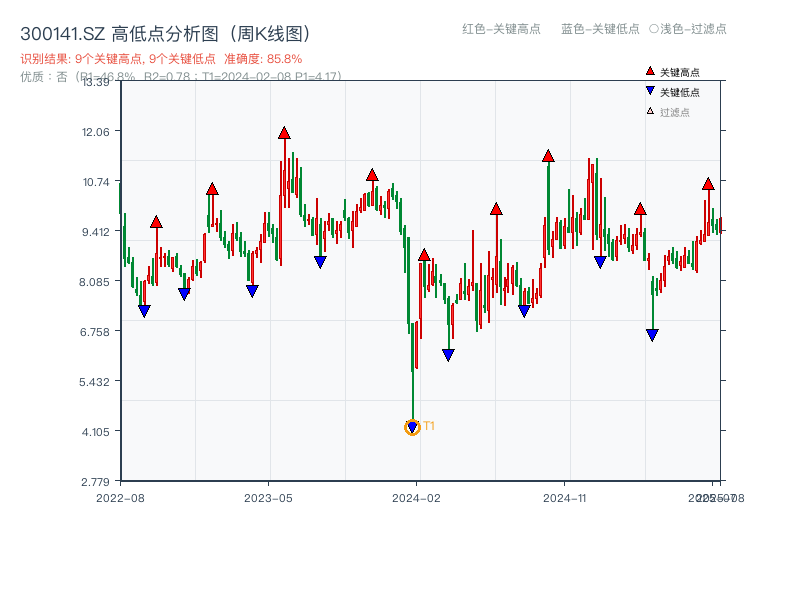Click the 准确率: 85.8% result text
This screenshot has width=800, height=600.
tap(262, 58)
